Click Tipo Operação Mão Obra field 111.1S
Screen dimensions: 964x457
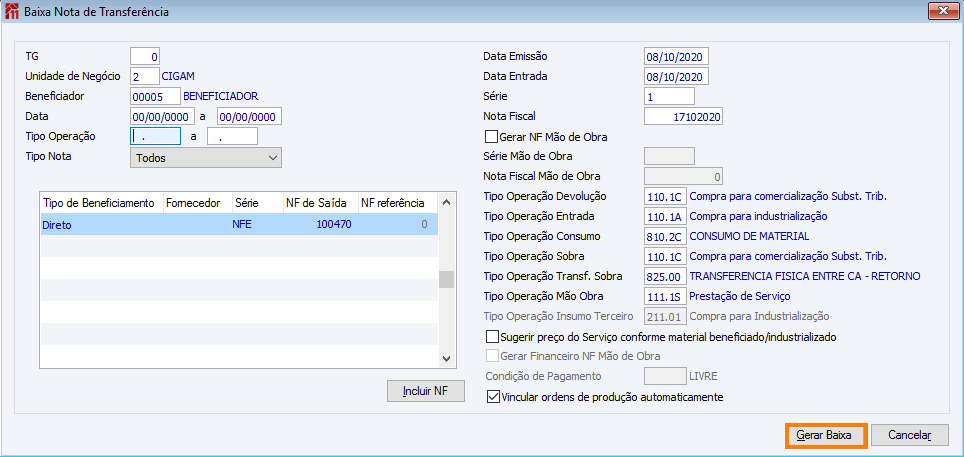pos(665,296)
